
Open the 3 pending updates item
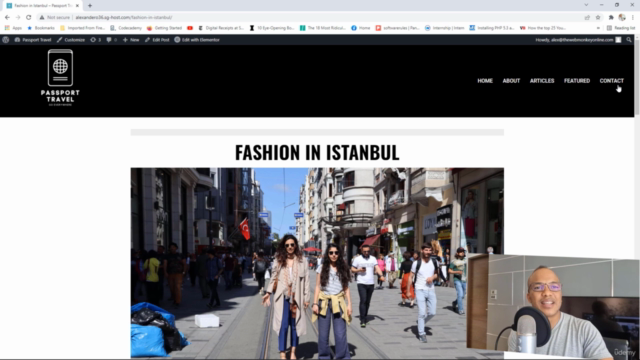click(96, 40)
